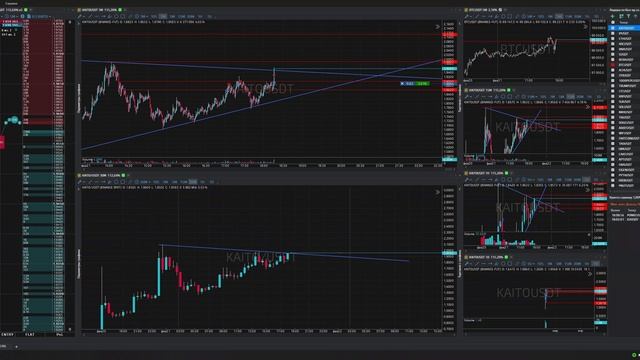Expand the double-arrow in the BTCUSDT chart
The image size is (640, 360).
587,27
